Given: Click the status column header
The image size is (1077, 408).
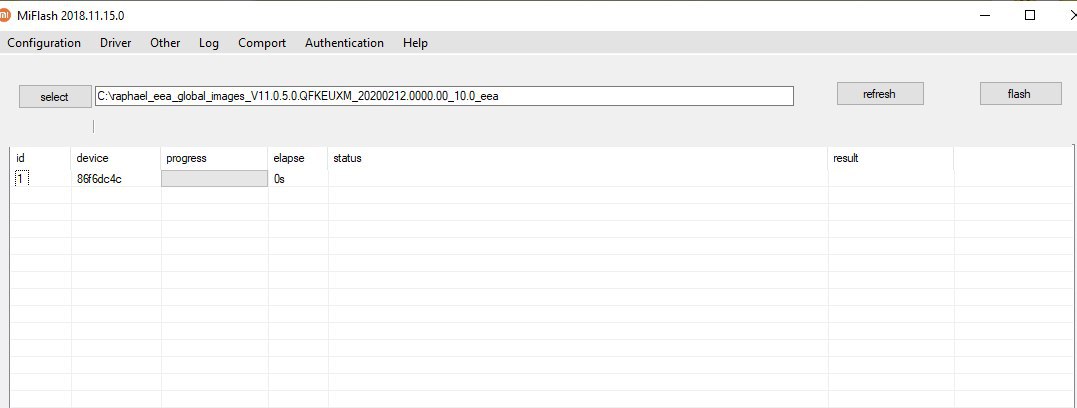Looking at the screenshot, I should (x=578, y=158).
